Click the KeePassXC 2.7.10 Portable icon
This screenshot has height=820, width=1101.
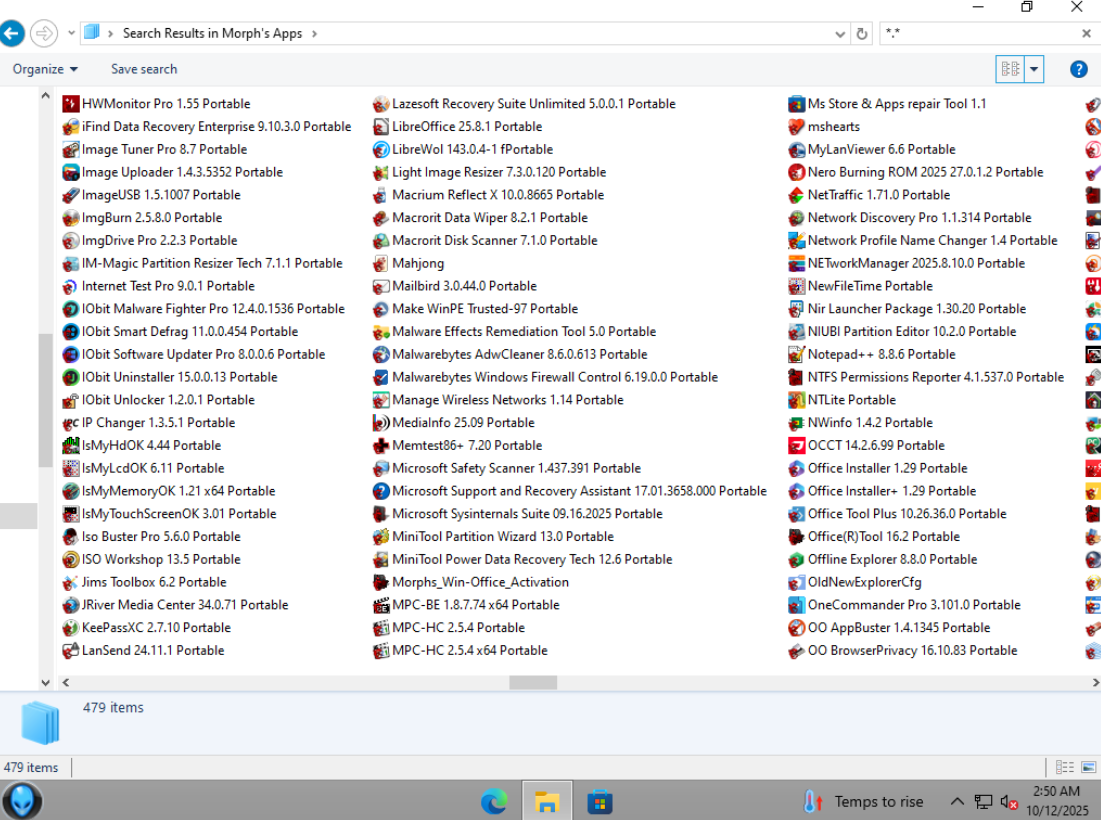click(x=70, y=628)
